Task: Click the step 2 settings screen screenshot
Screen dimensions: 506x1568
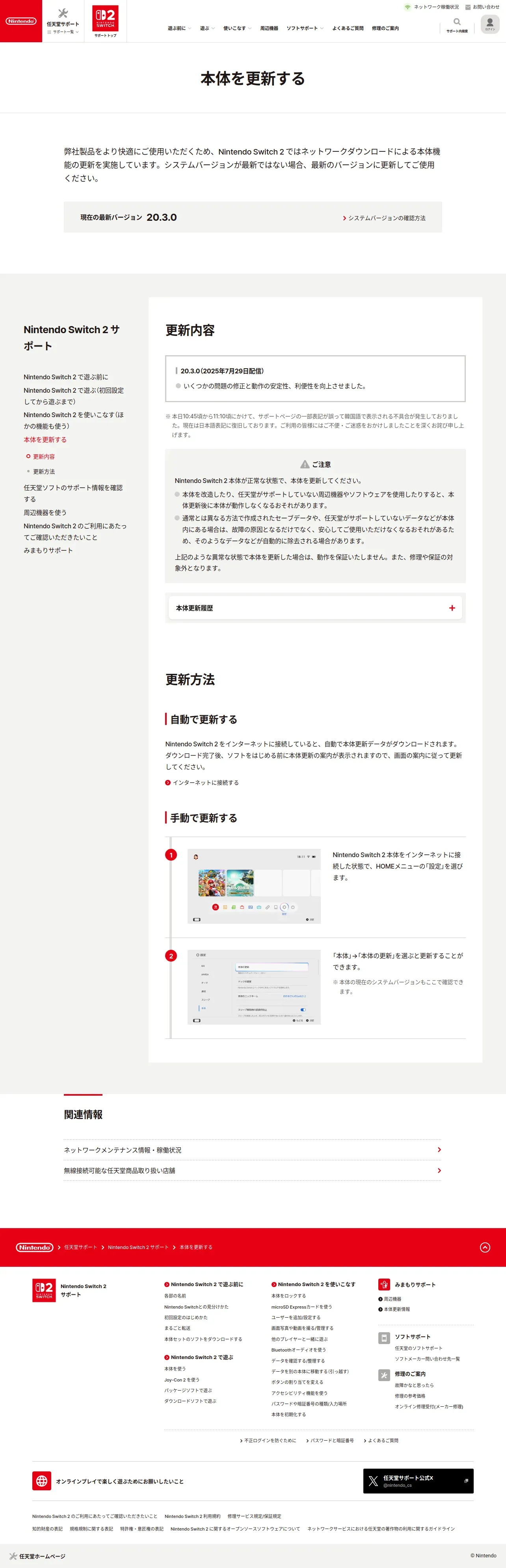Action: coord(254,987)
